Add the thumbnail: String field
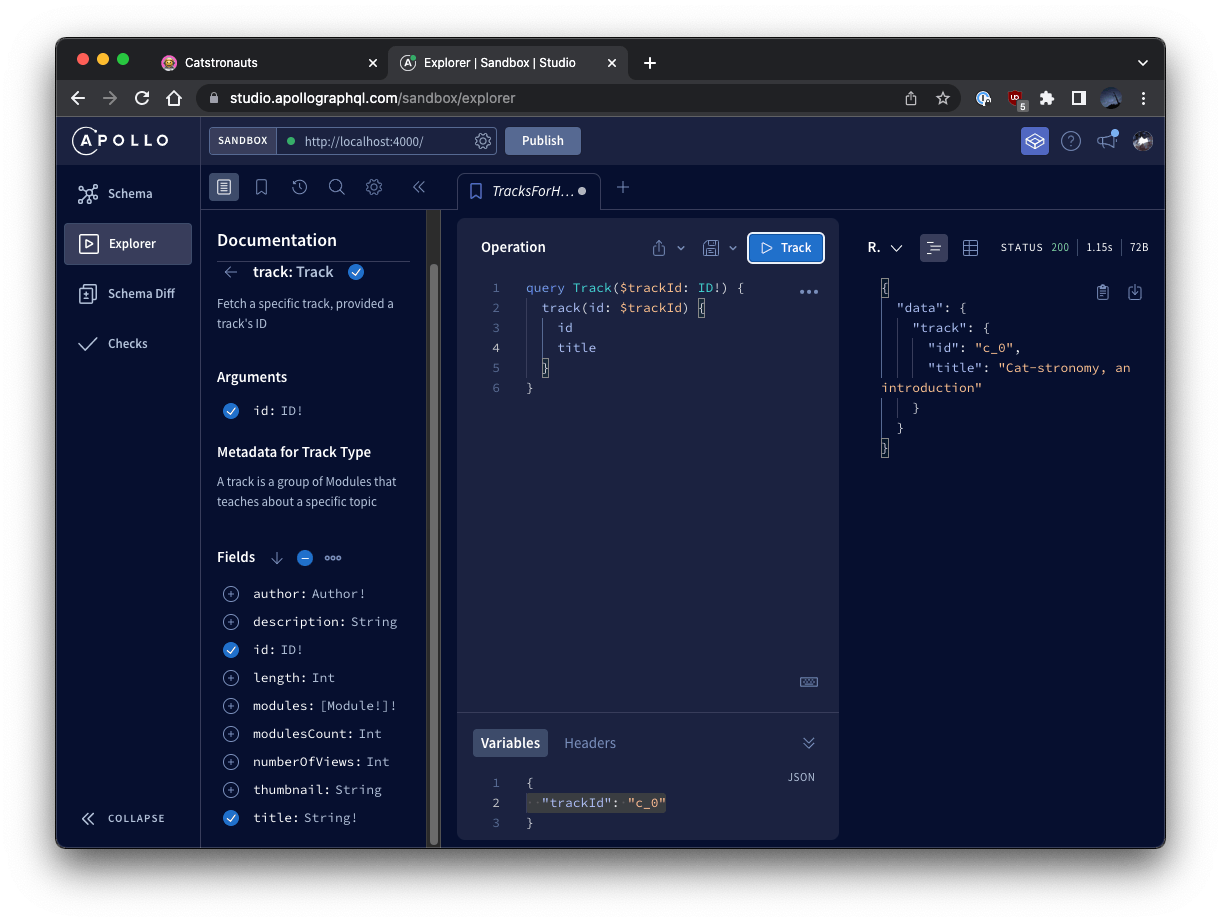 pos(231,790)
